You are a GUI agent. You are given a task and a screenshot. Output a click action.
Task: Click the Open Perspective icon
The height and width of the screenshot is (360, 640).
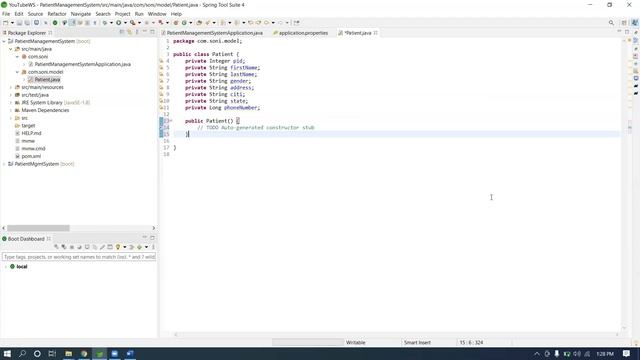point(624,23)
